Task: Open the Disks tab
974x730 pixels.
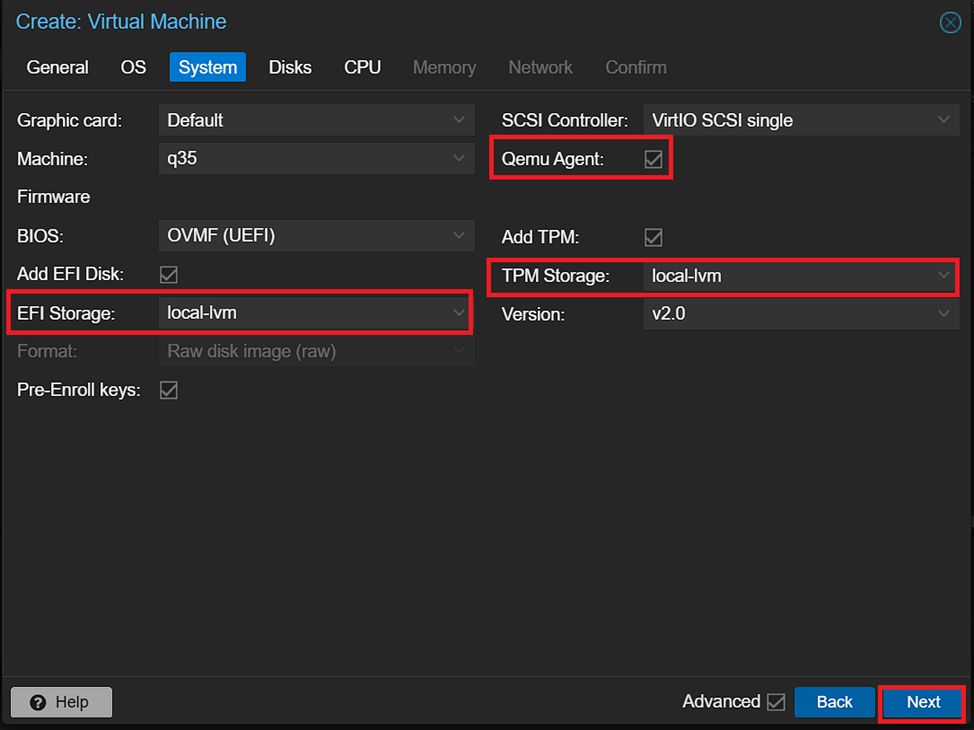Action: click(290, 67)
